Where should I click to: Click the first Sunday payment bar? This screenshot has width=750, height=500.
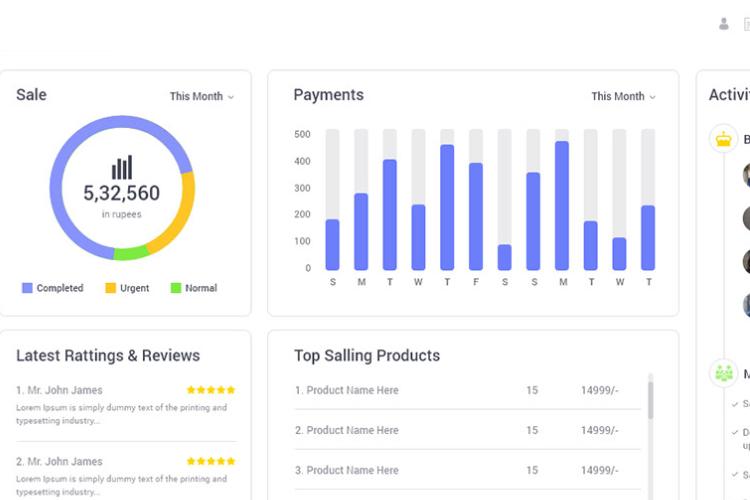[332, 244]
